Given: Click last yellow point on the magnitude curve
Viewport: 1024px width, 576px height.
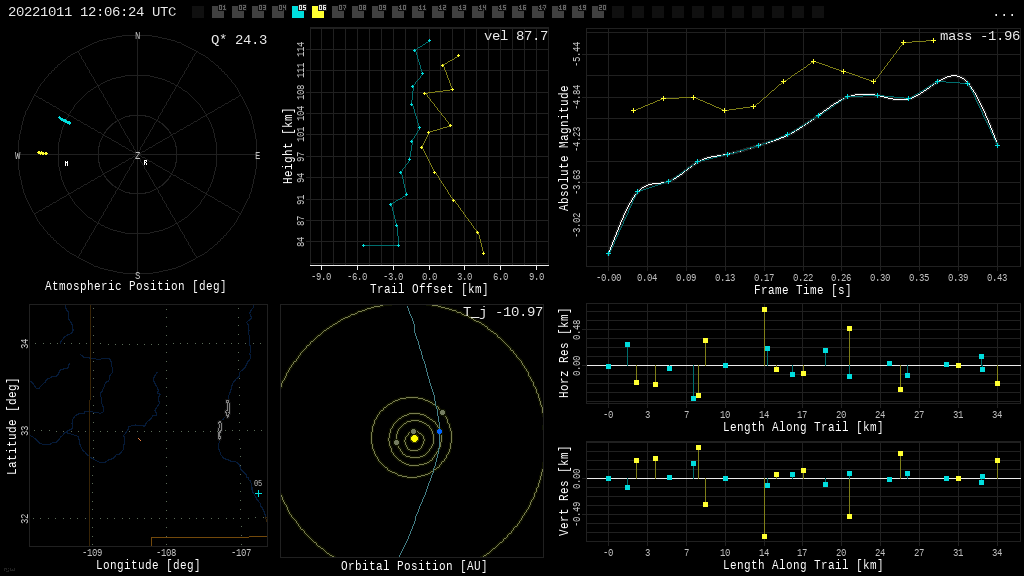Looking at the screenshot, I should coord(933,40).
